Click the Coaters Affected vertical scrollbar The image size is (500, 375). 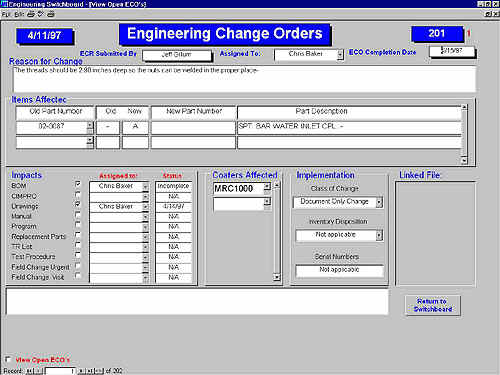[277, 231]
